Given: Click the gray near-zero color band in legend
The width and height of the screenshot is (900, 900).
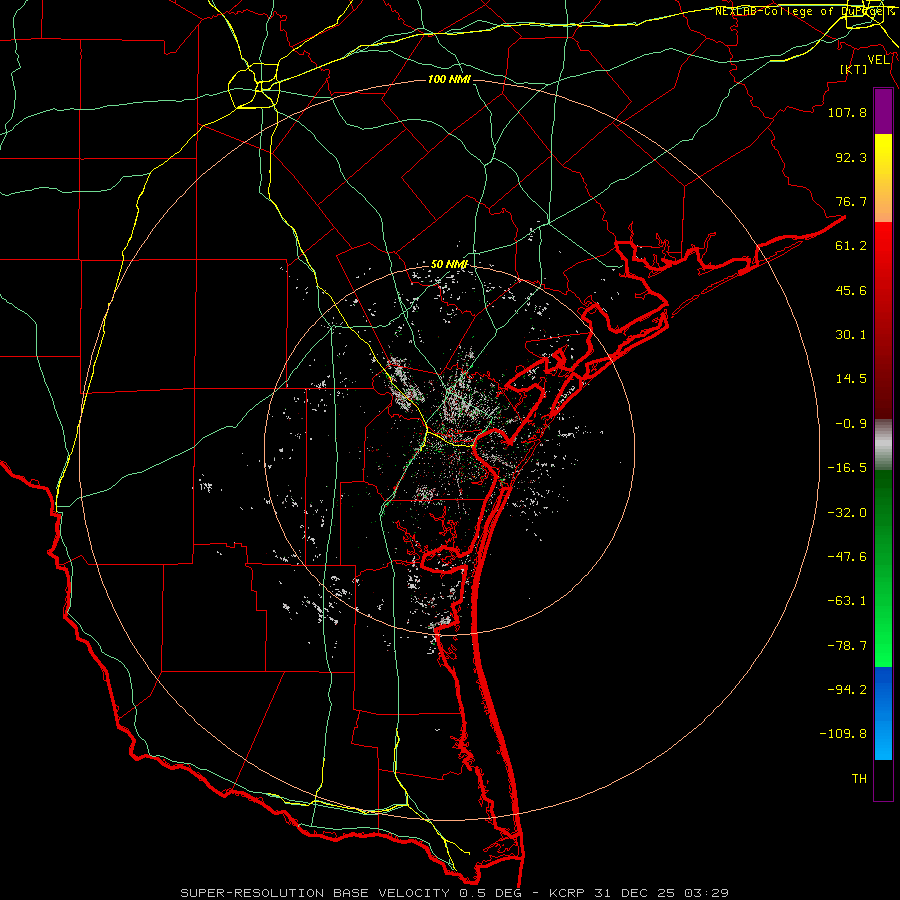Looking at the screenshot, I should coord(883,445).
